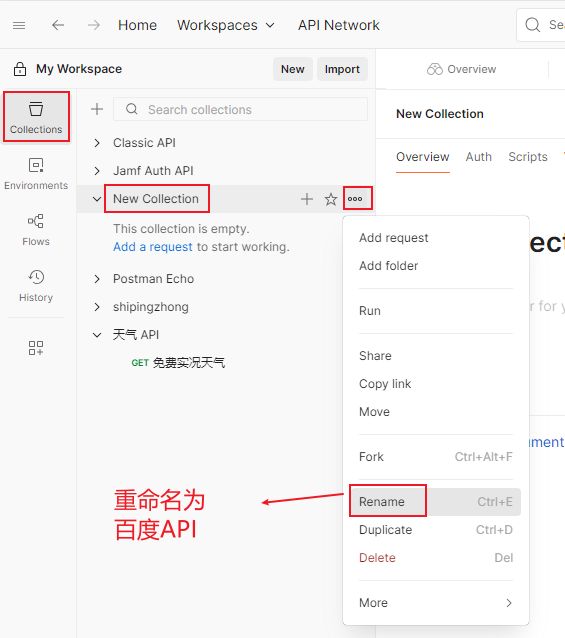This screenshot has height=638, width=565.
Task: Select New Collection in the list
Action: [156, 199]
